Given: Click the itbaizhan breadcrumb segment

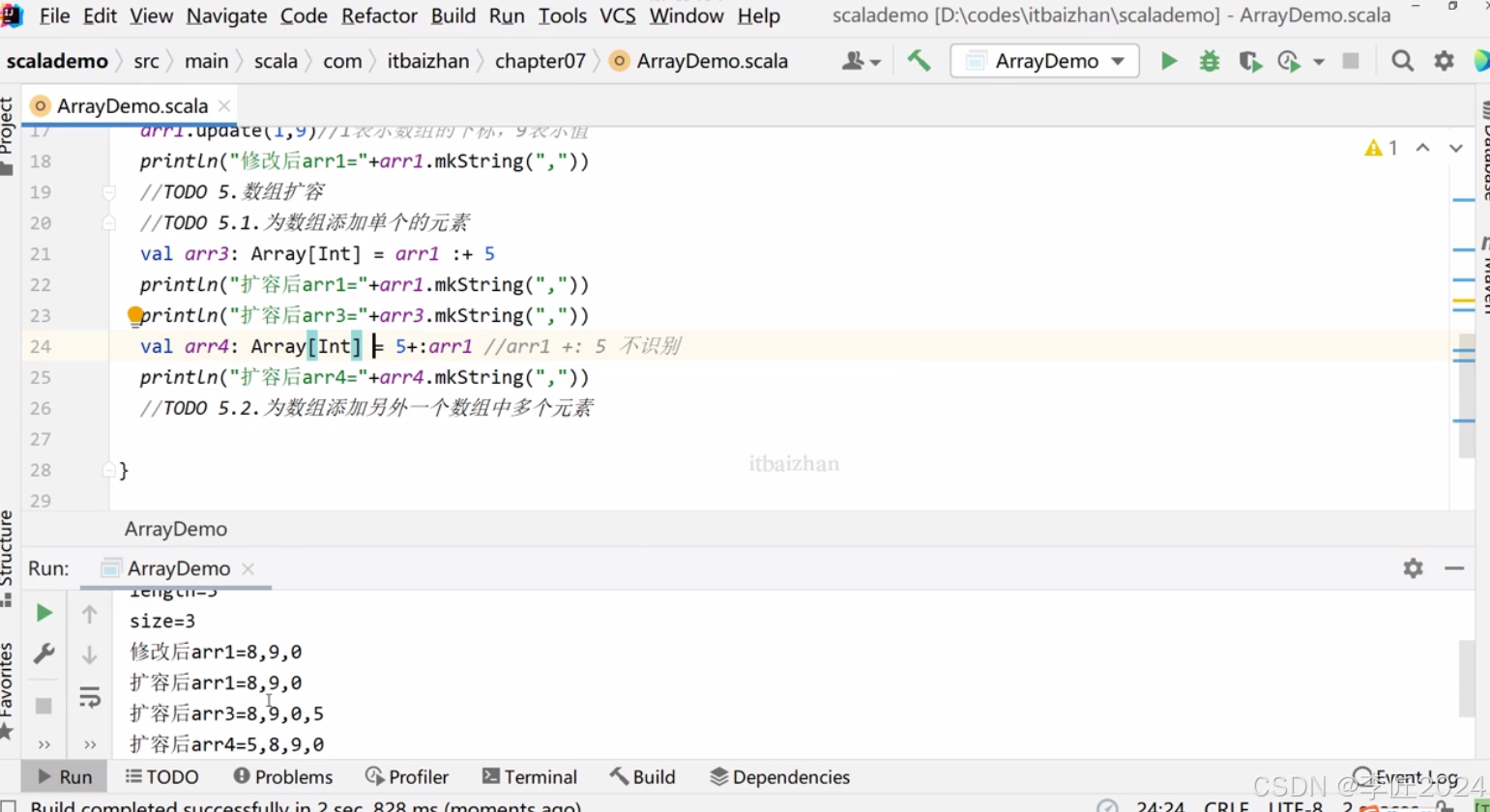Looking at the screenshot, I should pyautogui.click(x=428, y=61).
